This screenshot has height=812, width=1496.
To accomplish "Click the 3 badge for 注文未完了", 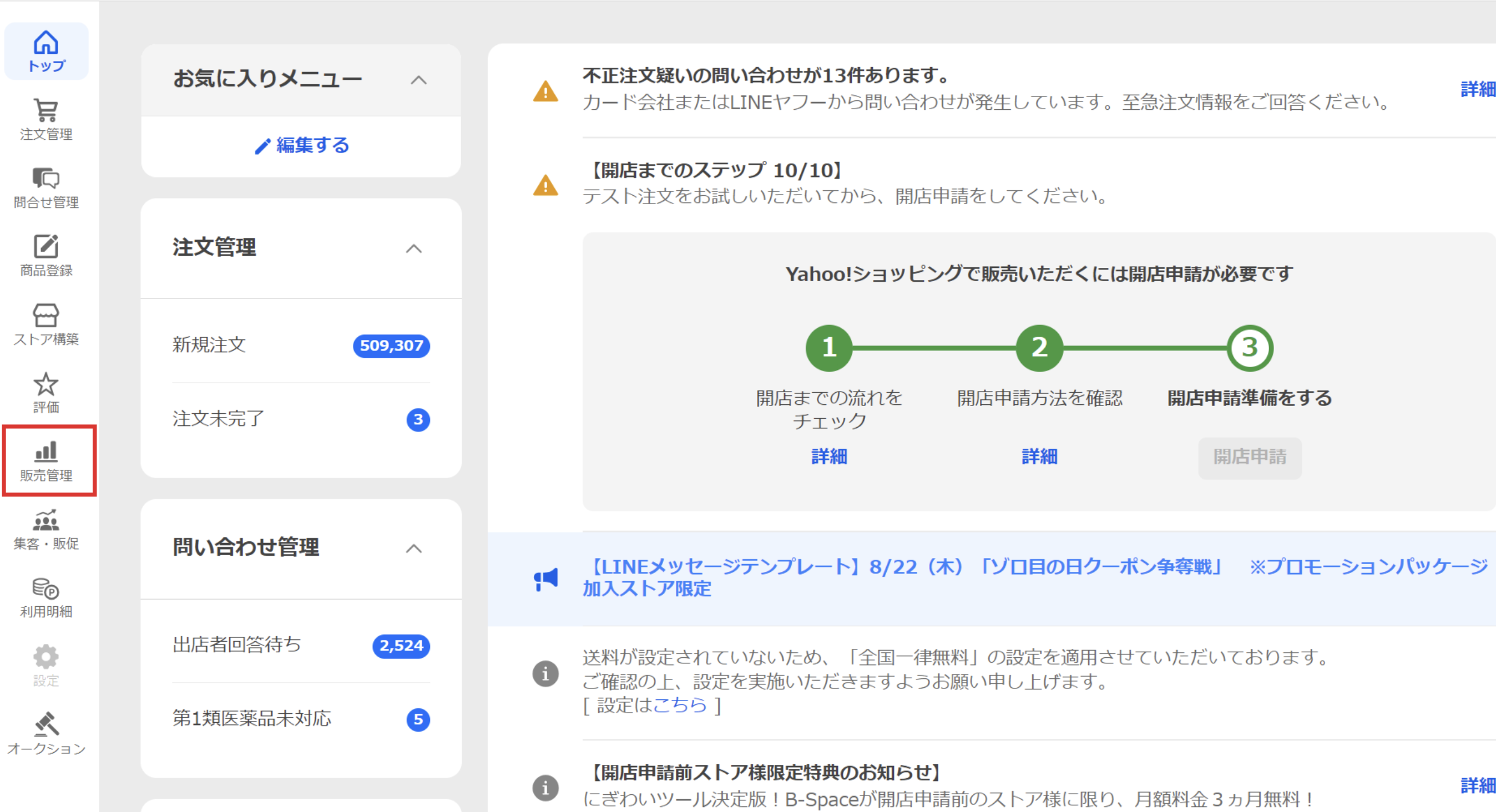I will (418, 420).
